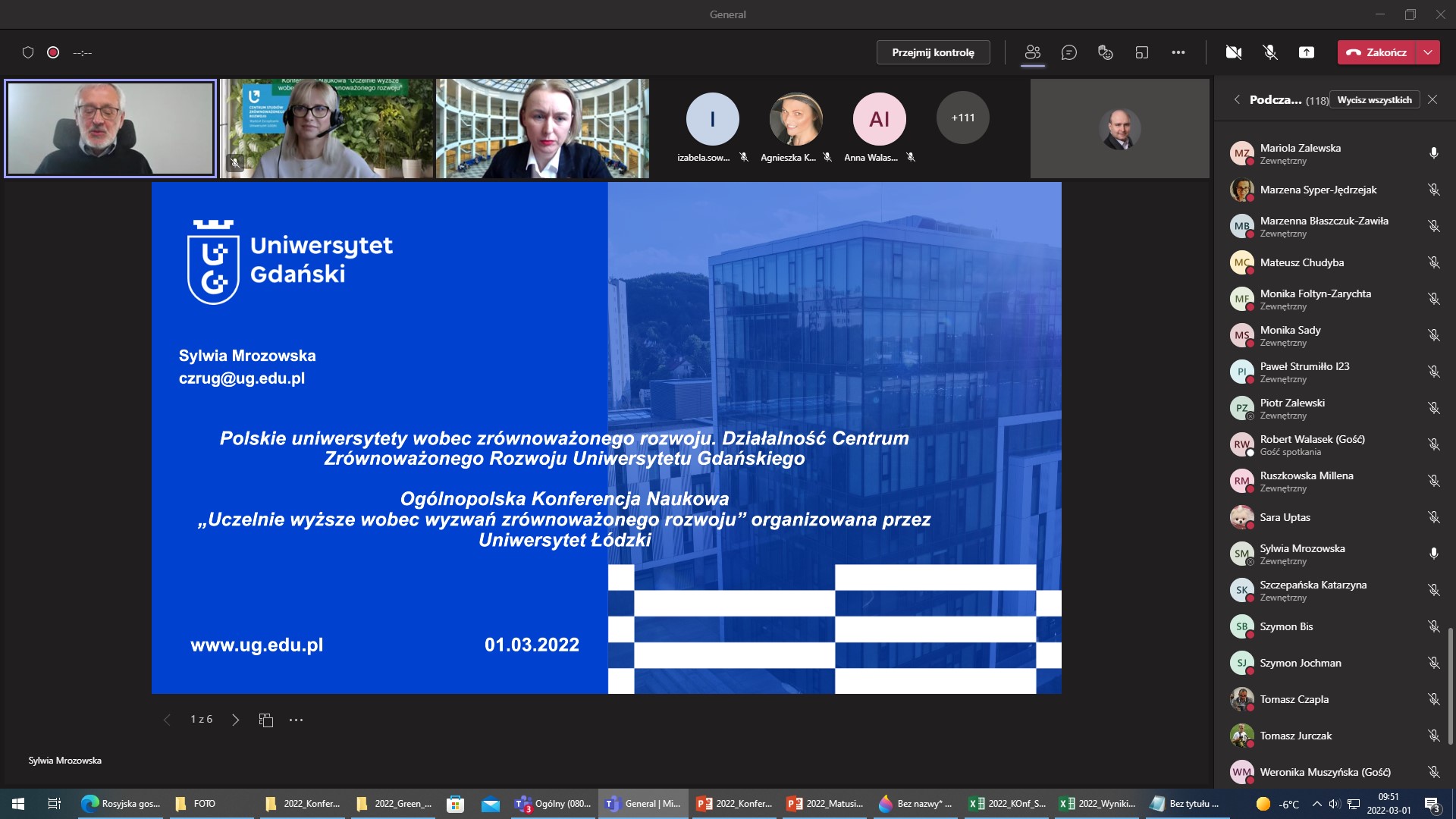
Task: Select the reactions (raise hand) icon
Action: [1106, 52]
